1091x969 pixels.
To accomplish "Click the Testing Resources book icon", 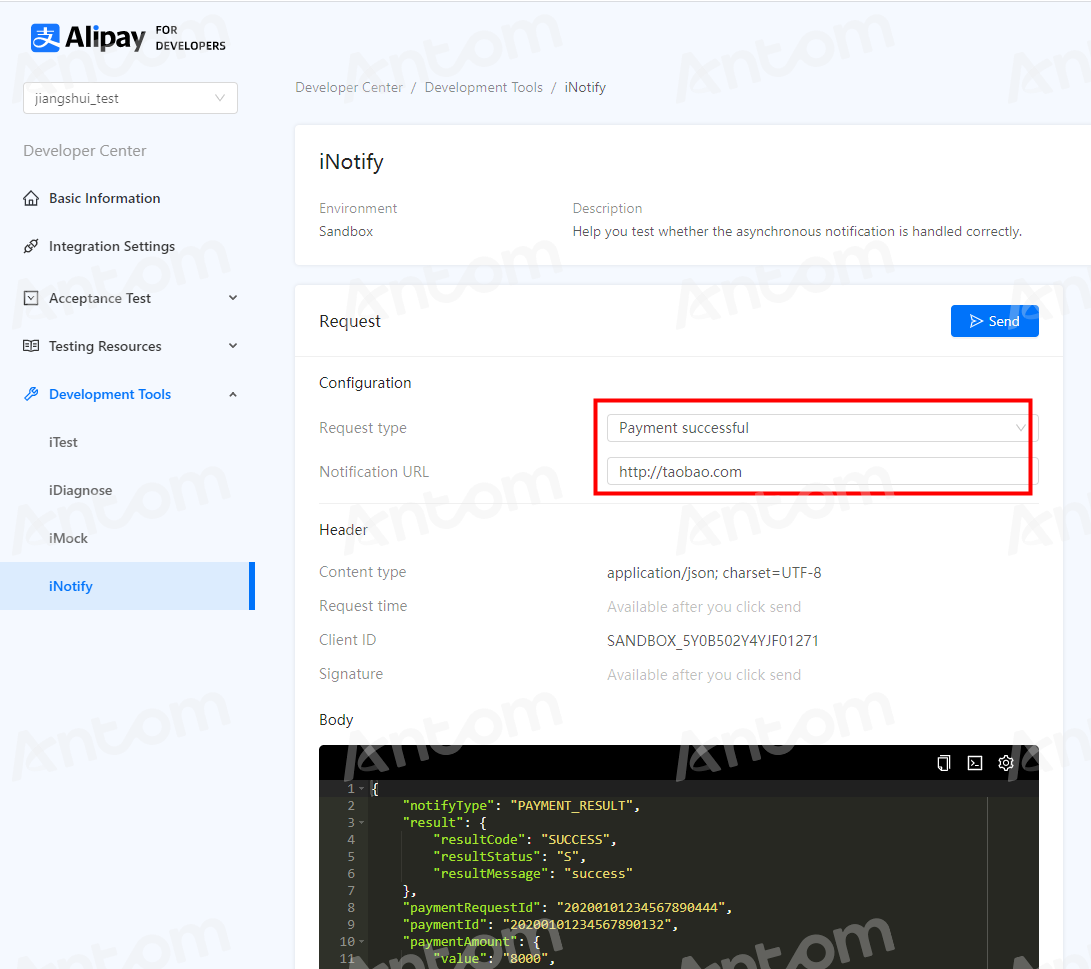I will [31, 346].
